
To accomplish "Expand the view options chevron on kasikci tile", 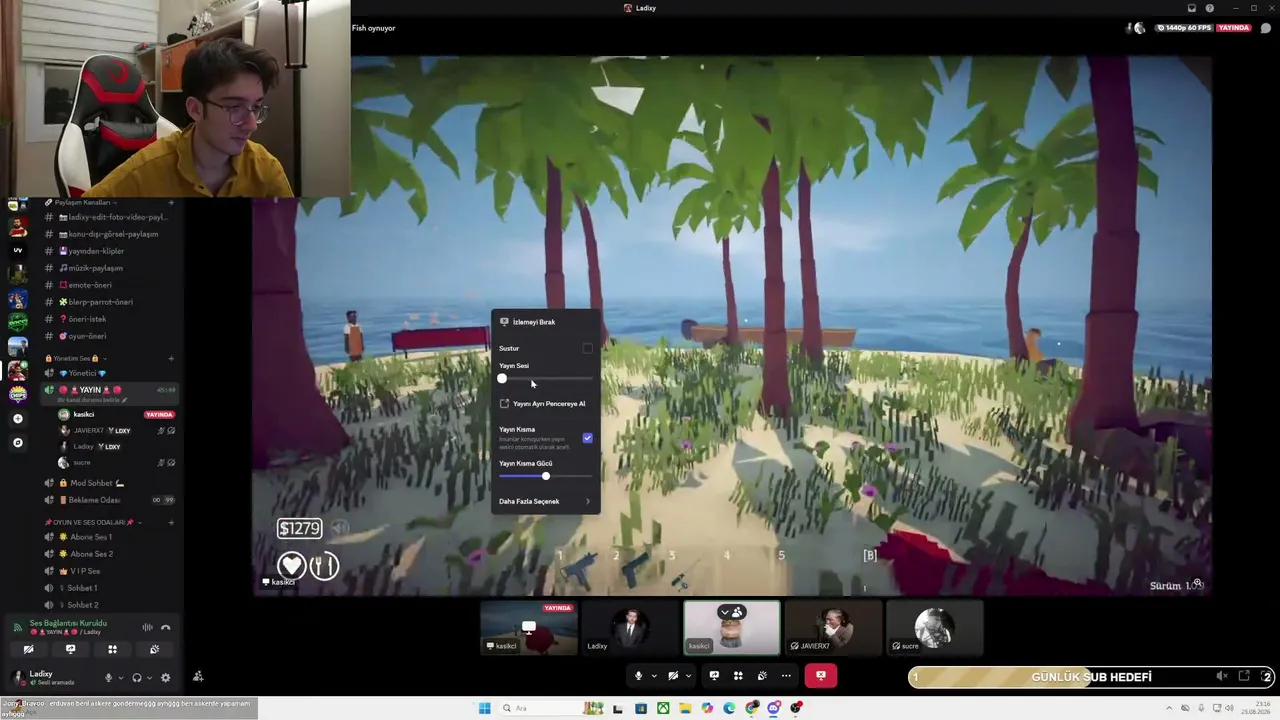I will [724, 612].
